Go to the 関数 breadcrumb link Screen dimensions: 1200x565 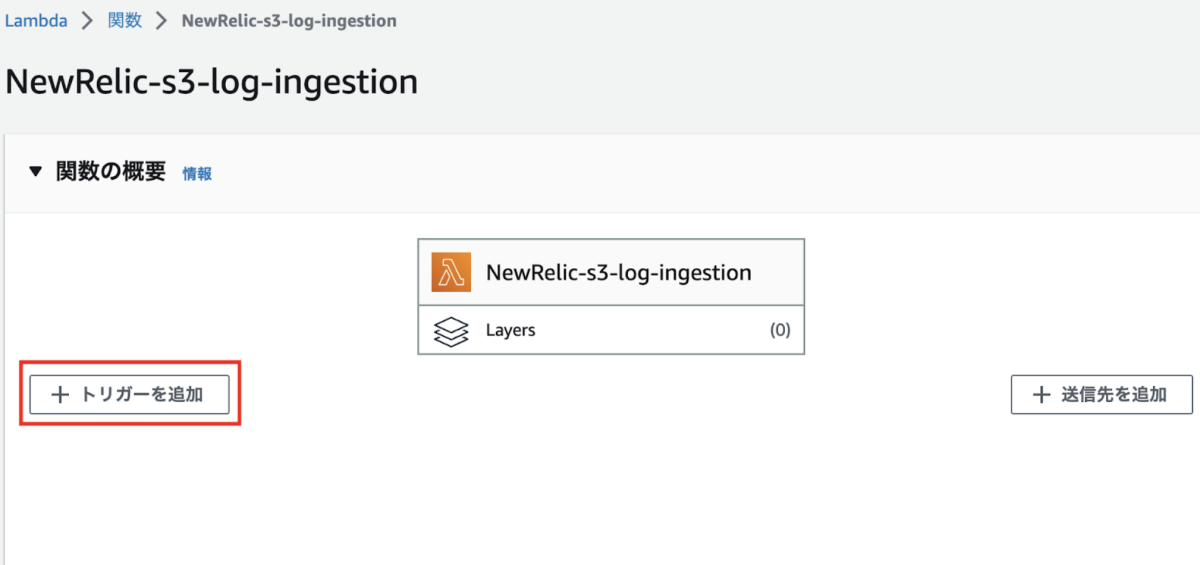pos(125,21)
